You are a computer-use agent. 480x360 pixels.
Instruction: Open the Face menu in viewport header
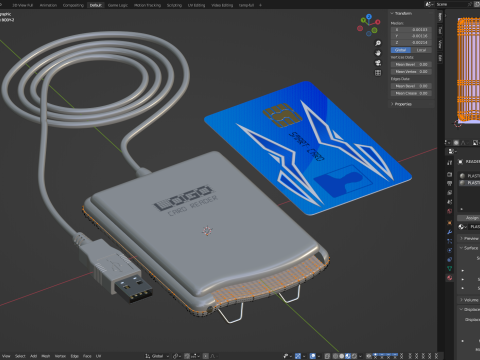pyautogui.click(x=87, y=356)
